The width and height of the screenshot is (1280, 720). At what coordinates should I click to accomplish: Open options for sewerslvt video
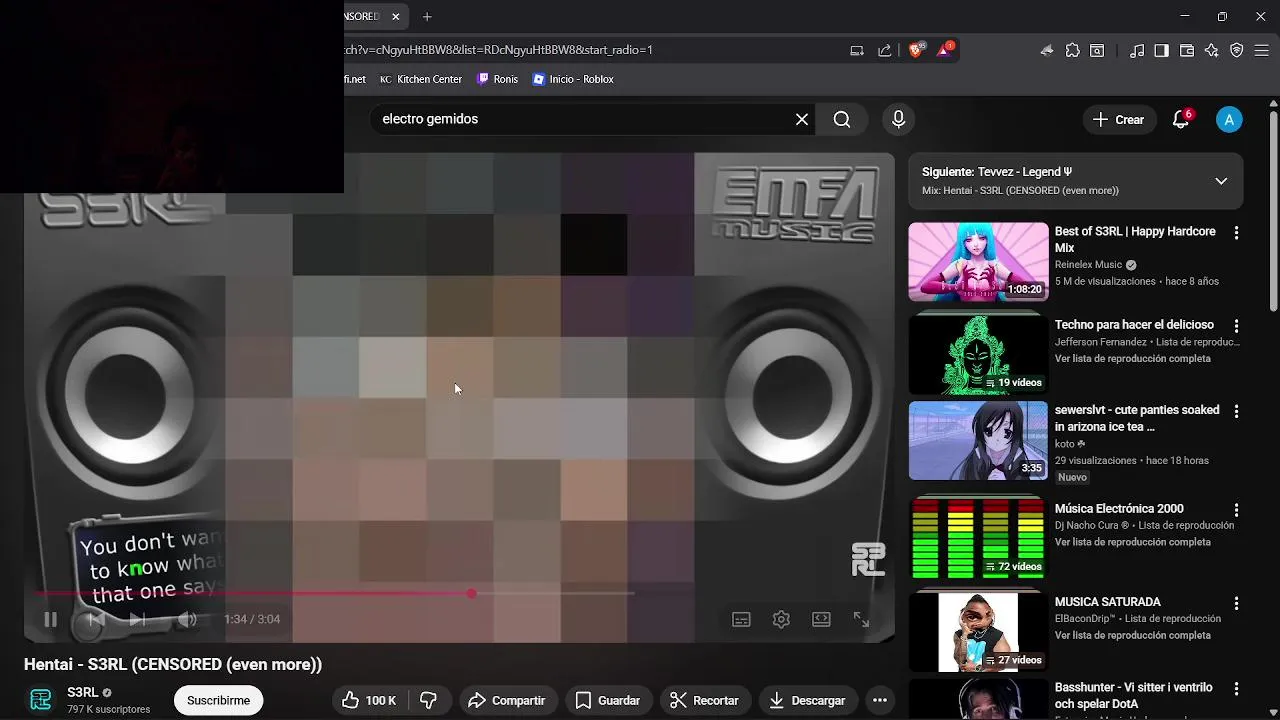click(x=1236, y=411)
